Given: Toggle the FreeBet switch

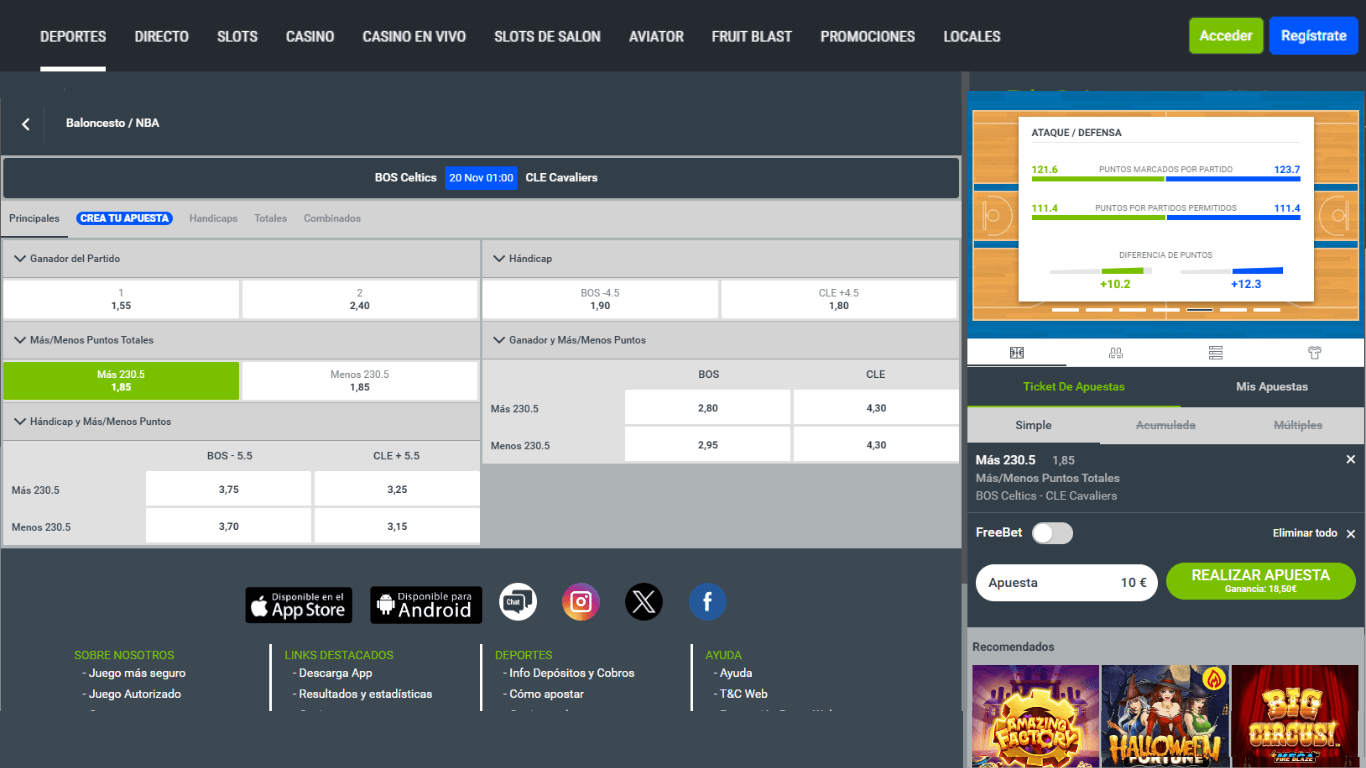Looking at the screenshot, I should 1052,533.
